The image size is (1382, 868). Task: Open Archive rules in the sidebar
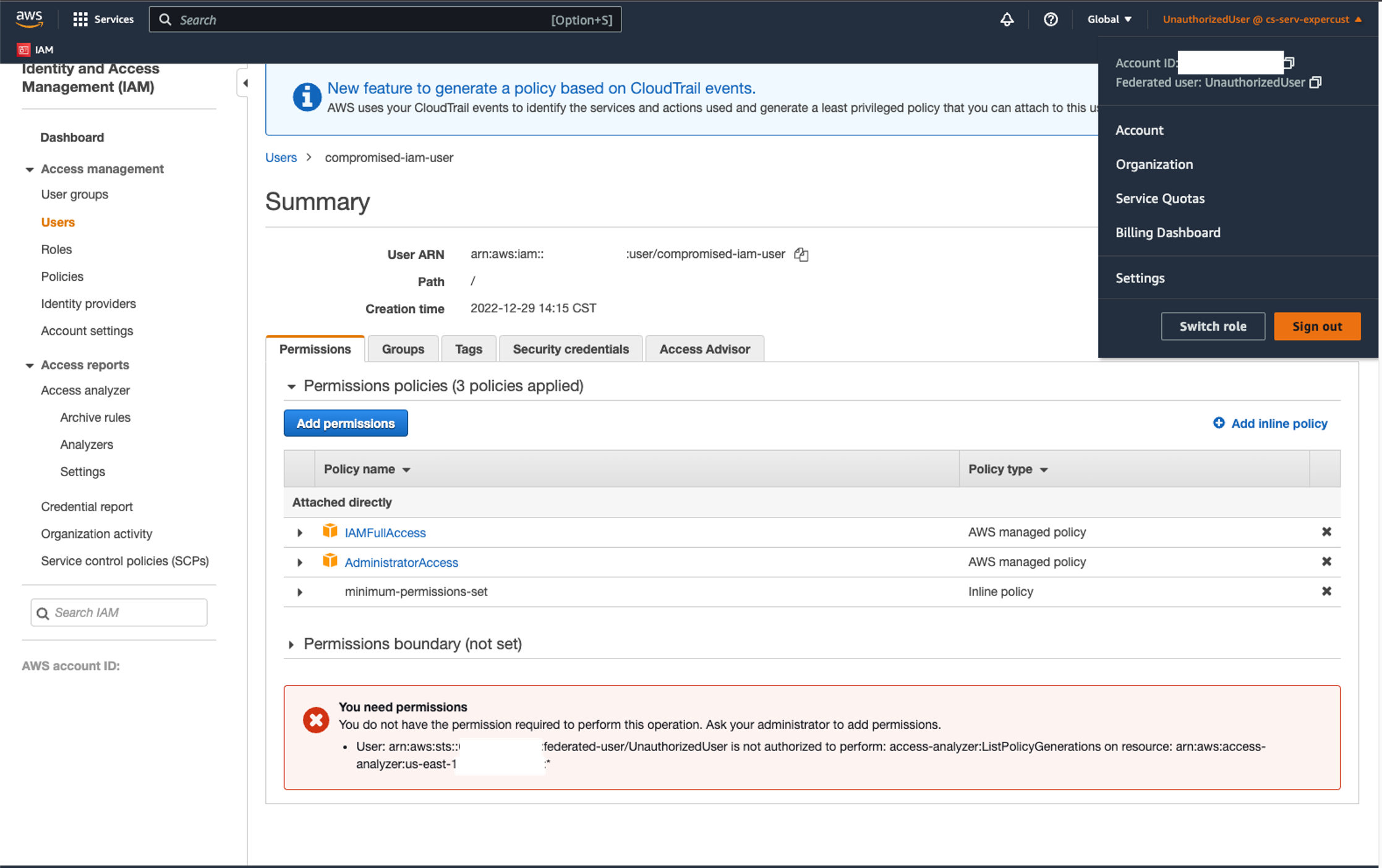click(95, 417)
